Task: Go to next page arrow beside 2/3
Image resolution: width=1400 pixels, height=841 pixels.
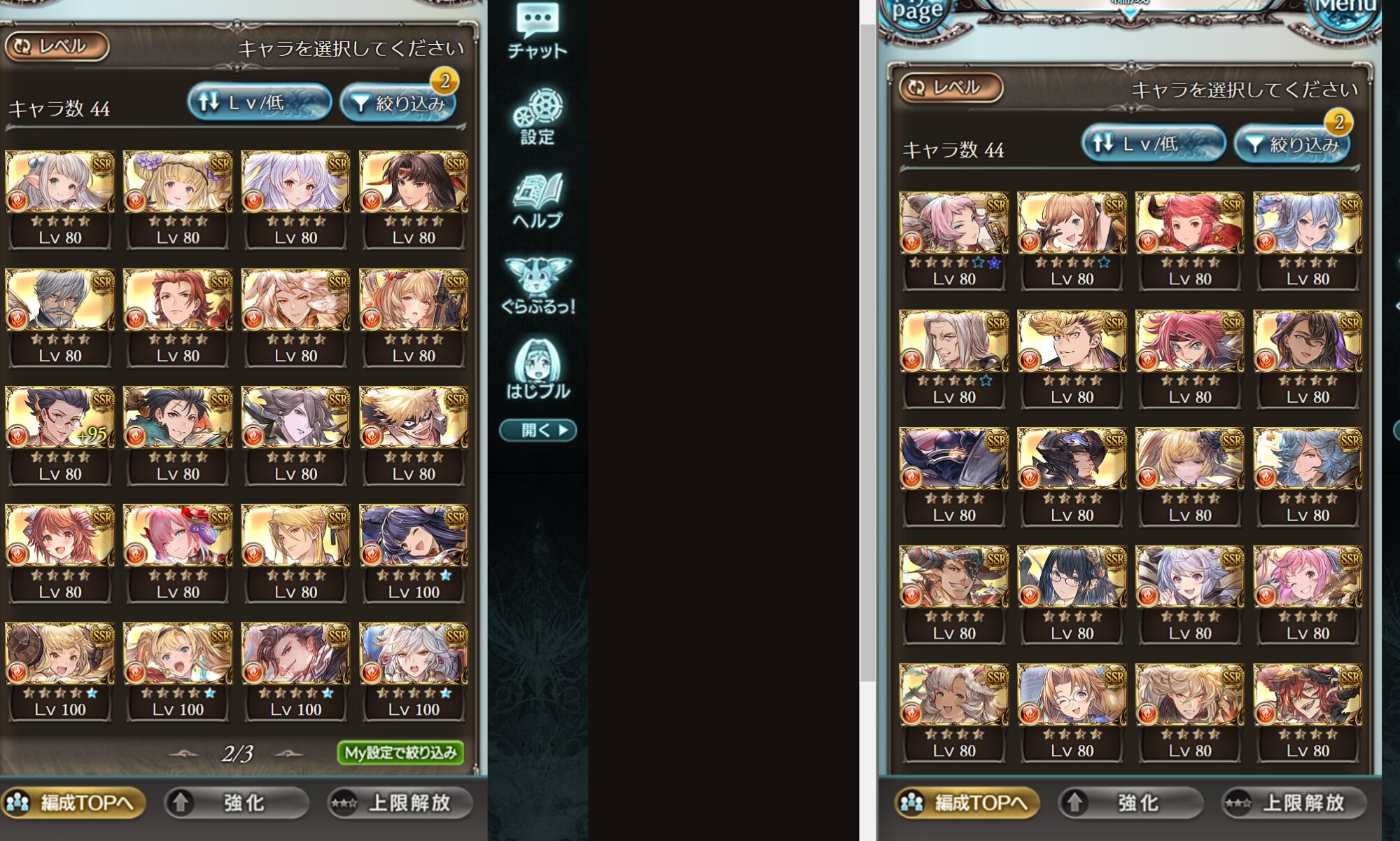Action: click(x=288, y=753)
